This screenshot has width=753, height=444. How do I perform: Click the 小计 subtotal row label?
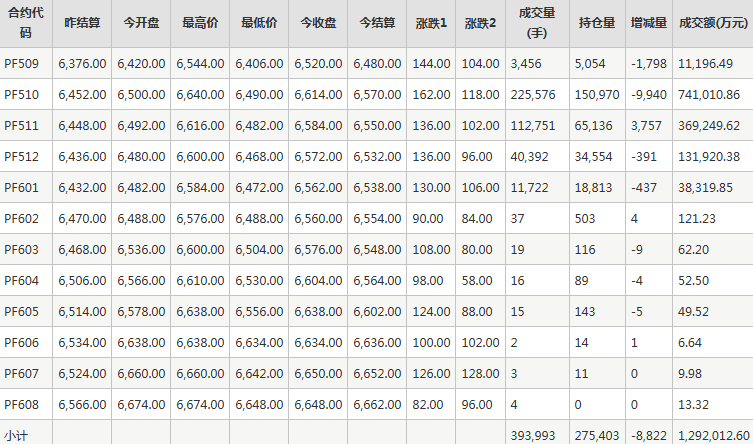tap(16, 436)
